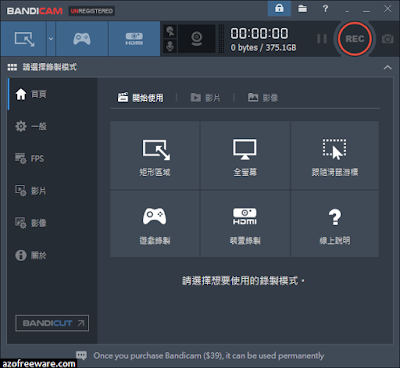Click the speech bubble icon in status bar

(x=82, y=355)
